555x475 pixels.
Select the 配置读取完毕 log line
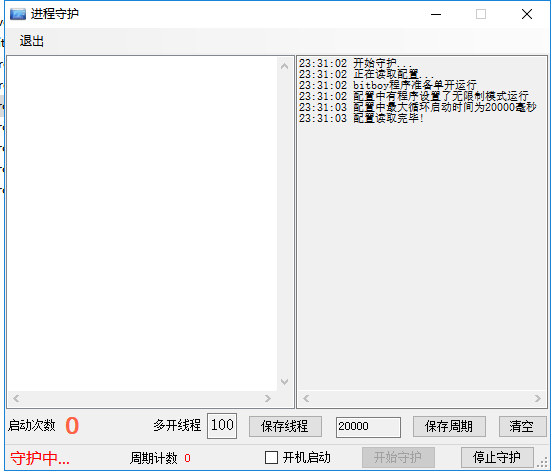point(361,118)
